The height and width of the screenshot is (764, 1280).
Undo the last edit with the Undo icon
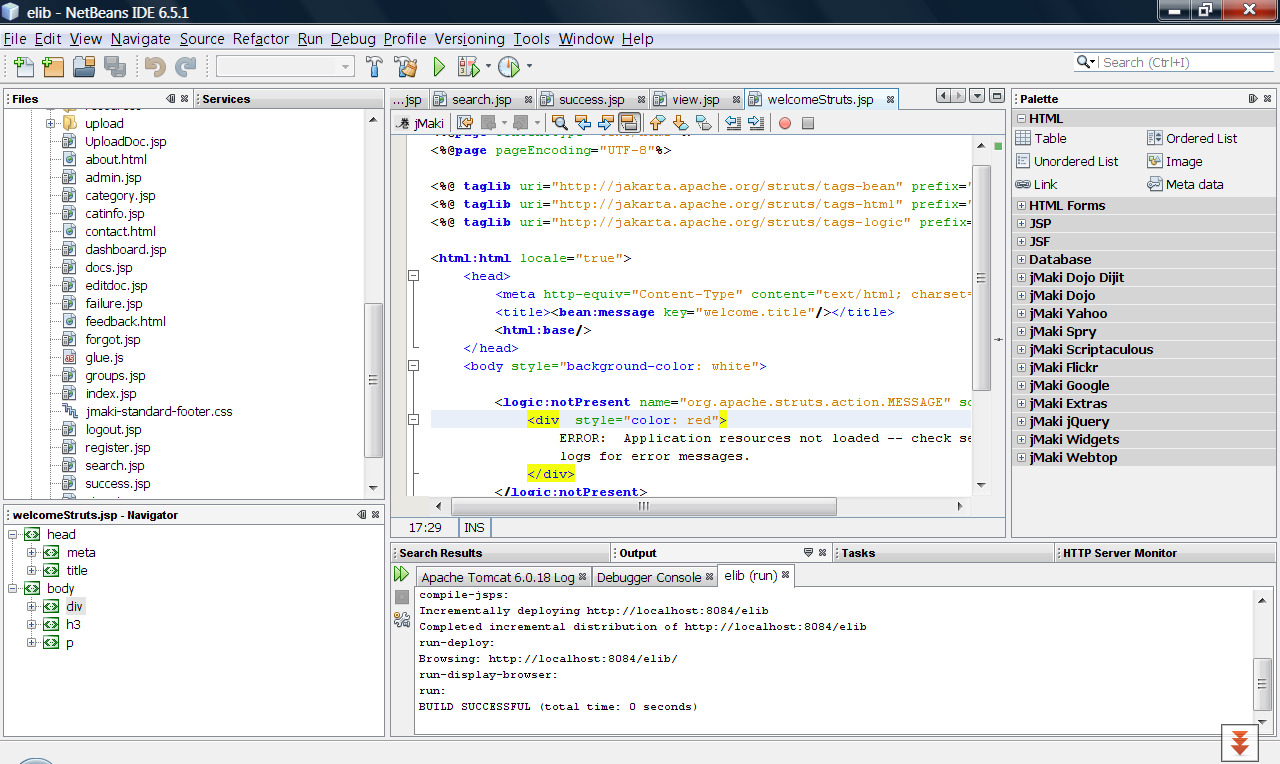pyautogui.click(x=155, y=67)
